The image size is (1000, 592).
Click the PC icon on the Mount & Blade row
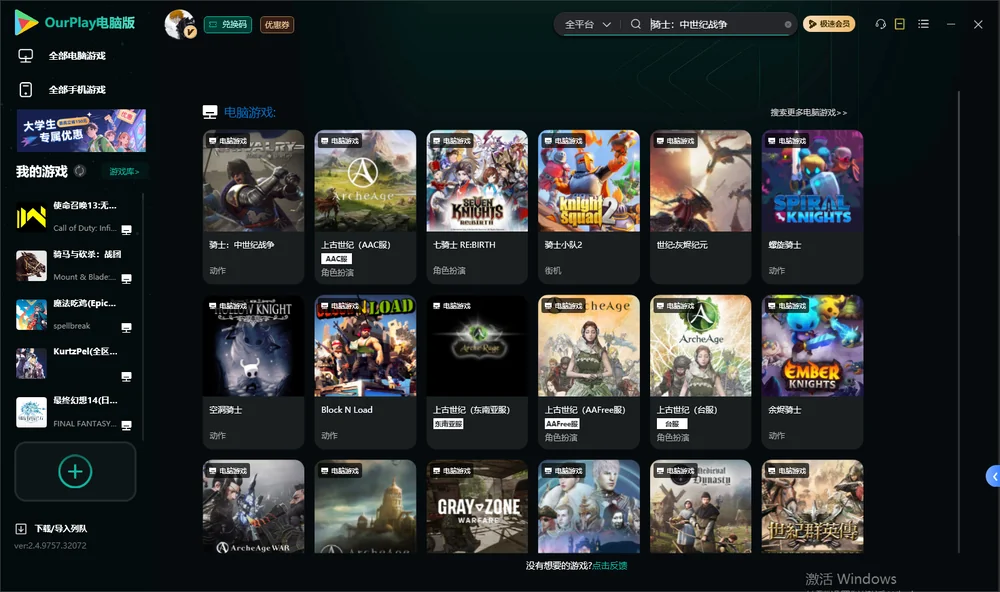126,279
